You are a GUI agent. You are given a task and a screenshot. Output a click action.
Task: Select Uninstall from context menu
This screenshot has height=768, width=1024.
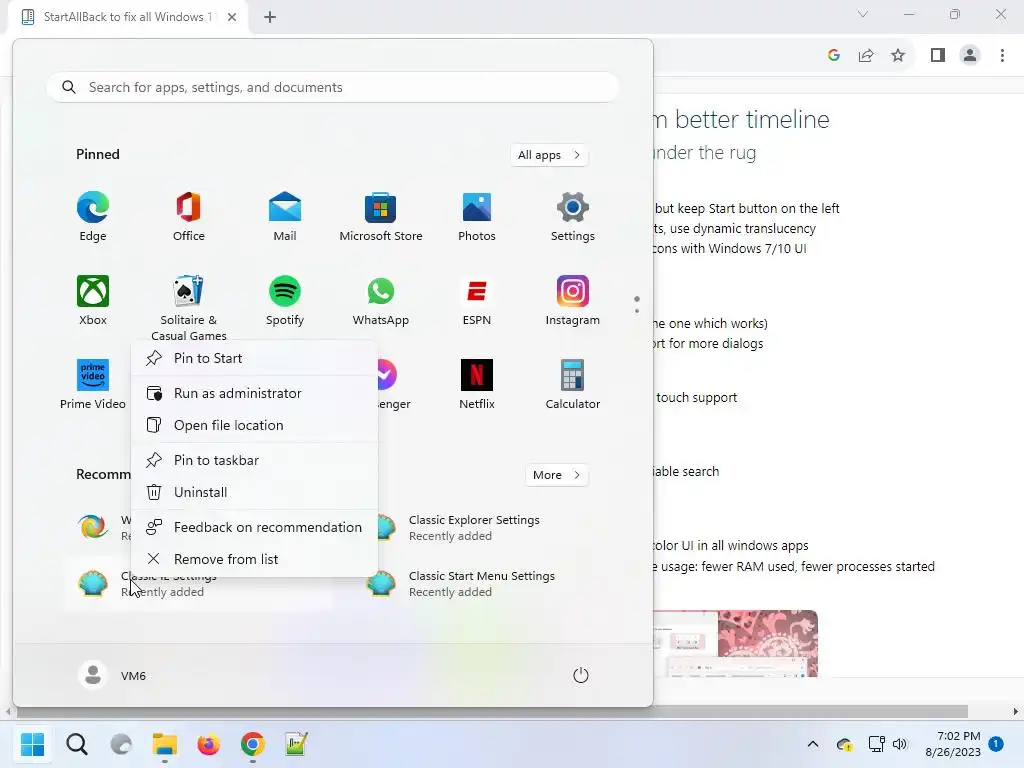[x=255, y=492]
